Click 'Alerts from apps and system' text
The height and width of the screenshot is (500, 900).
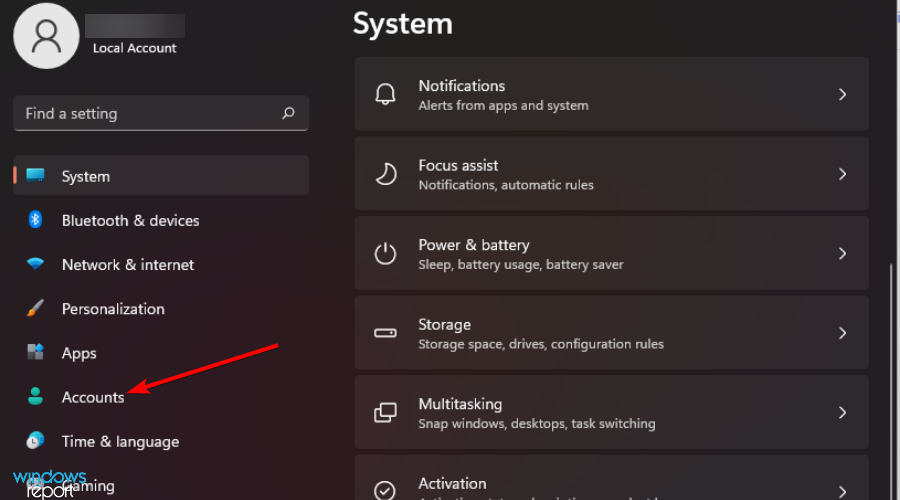(x=503, y=106)
